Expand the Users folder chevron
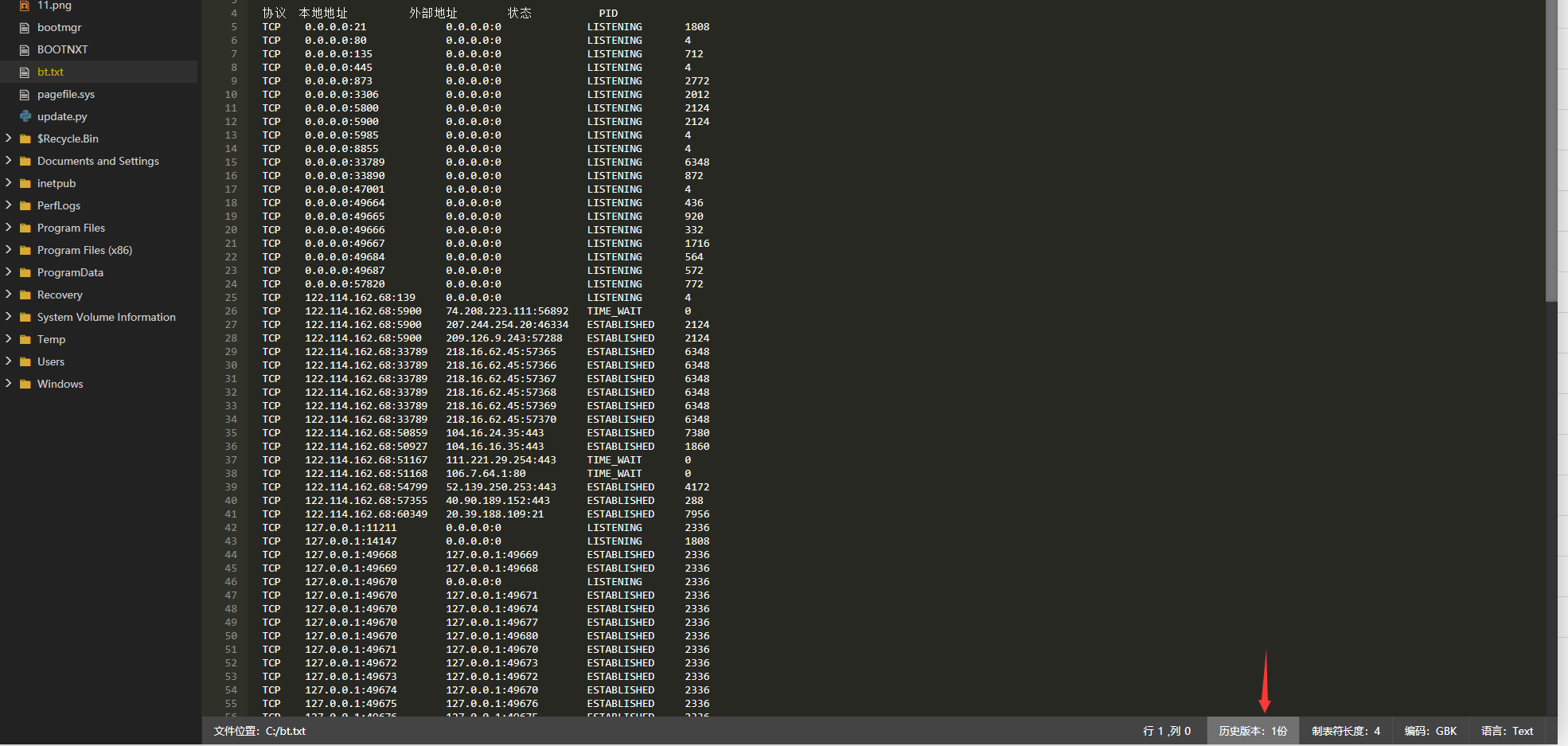The height and width of the screenshot is (746, 1568). pyautogui.click(x=8, y=361)
